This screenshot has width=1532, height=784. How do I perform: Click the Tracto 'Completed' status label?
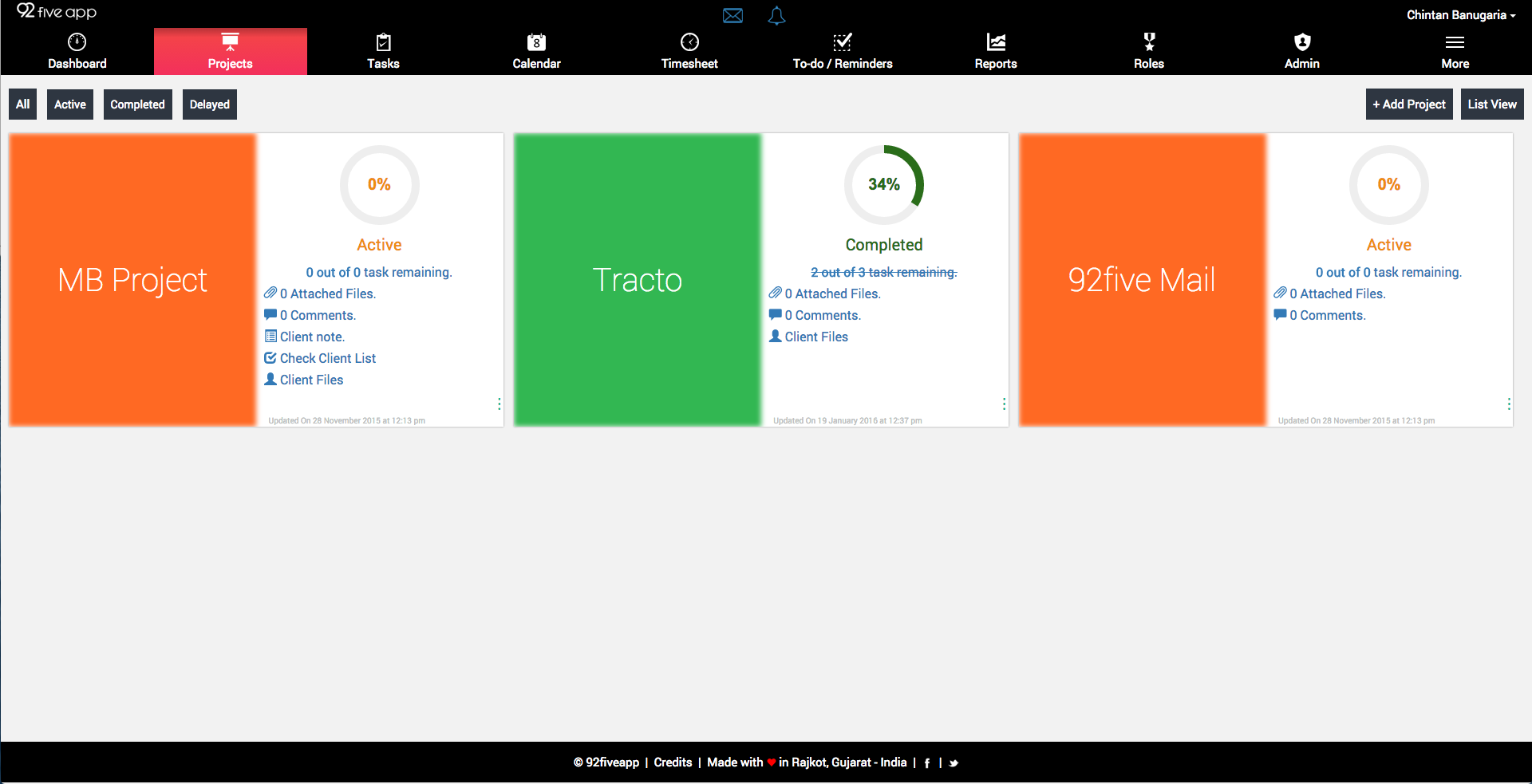point(884,245)
